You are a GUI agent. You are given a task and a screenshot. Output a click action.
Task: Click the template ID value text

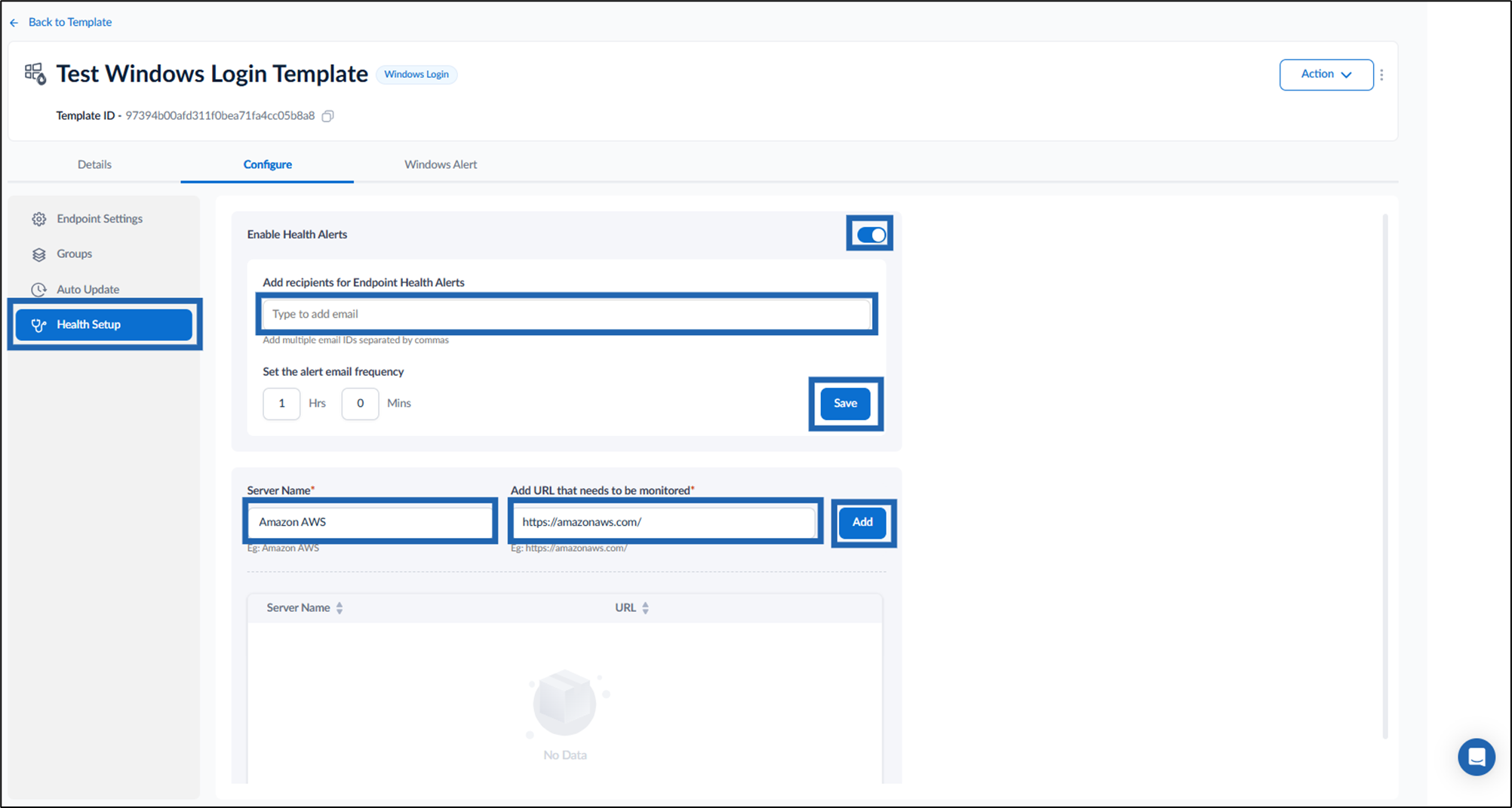(220, 116)
